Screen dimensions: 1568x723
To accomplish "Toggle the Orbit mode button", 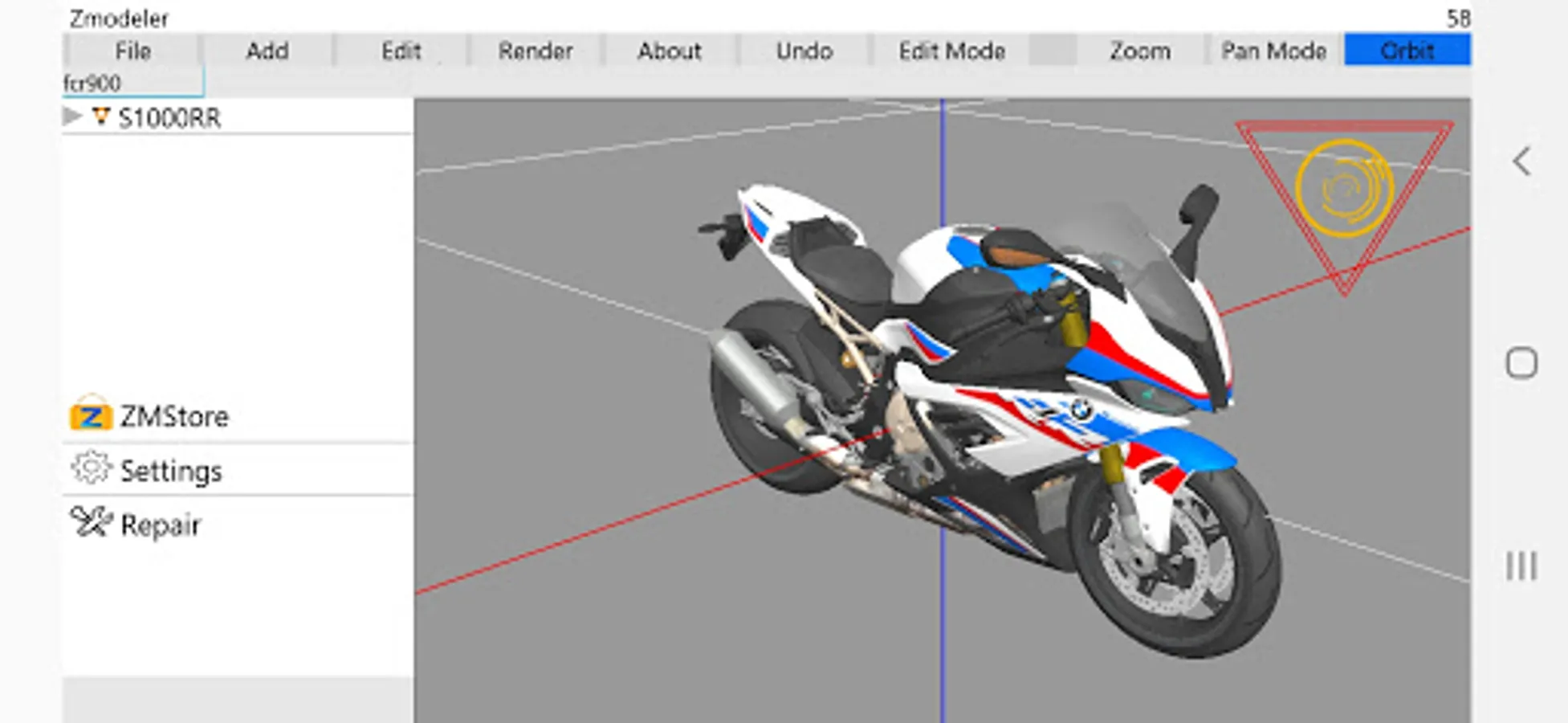I will 1407,51.
